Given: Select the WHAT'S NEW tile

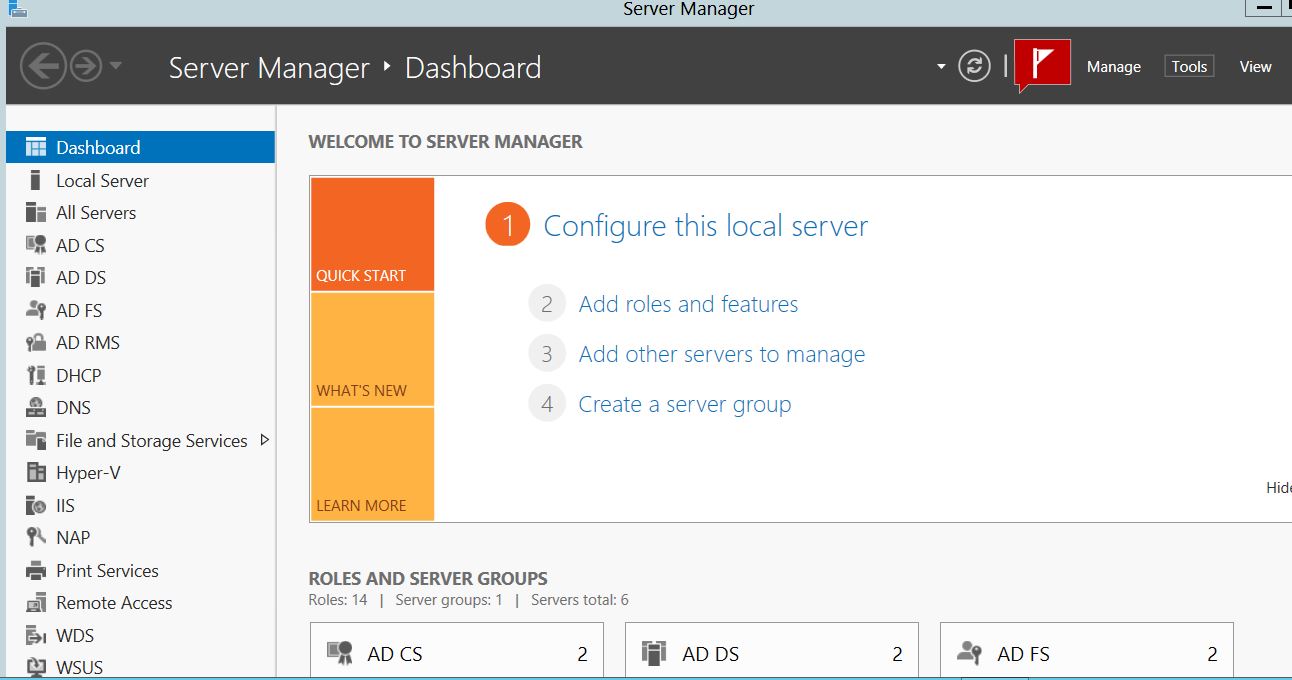Looking at the screenshot, I should (372, 349).
